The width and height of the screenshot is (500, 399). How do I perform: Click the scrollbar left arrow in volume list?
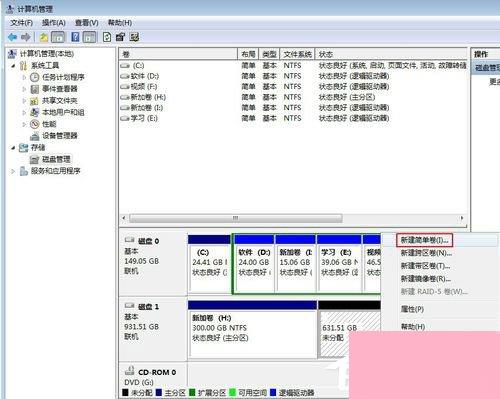click(x=124, y=218)
